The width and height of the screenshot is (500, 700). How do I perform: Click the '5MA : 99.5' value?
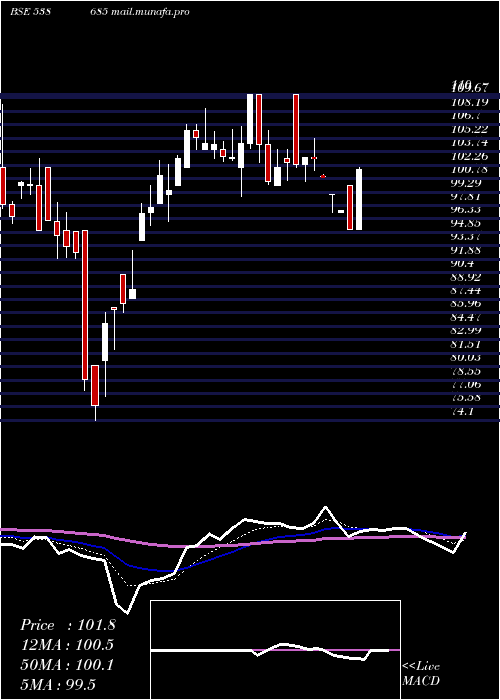click(58, 684)
